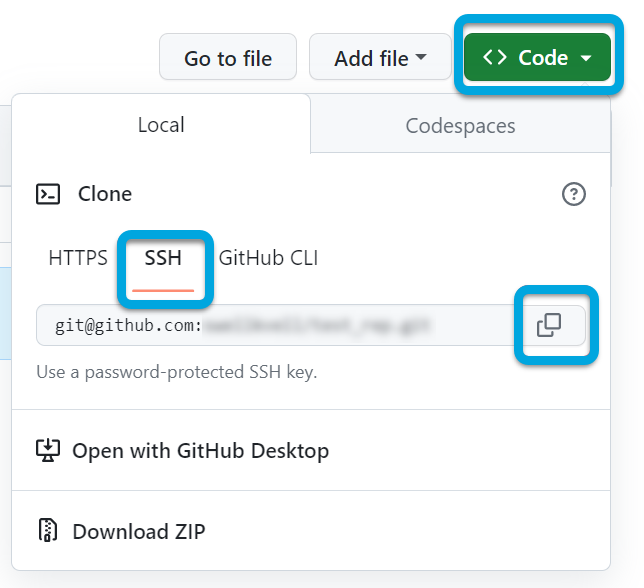
Task: Collapse the Code dropdown using its caret
Action: pyautogui.click(x=587, y=59)
